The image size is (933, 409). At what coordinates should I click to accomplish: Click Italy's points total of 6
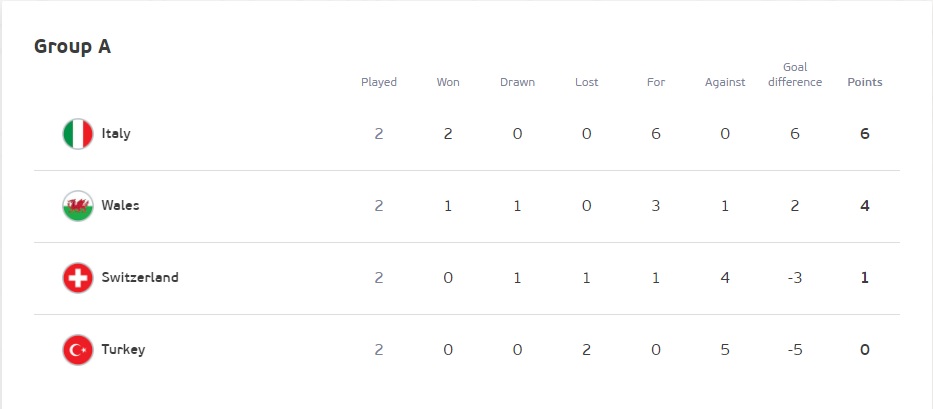865,134
